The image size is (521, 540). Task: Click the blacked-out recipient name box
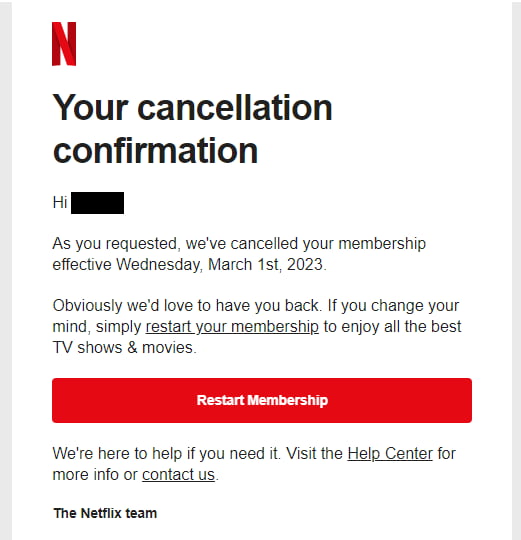point(97,203)
